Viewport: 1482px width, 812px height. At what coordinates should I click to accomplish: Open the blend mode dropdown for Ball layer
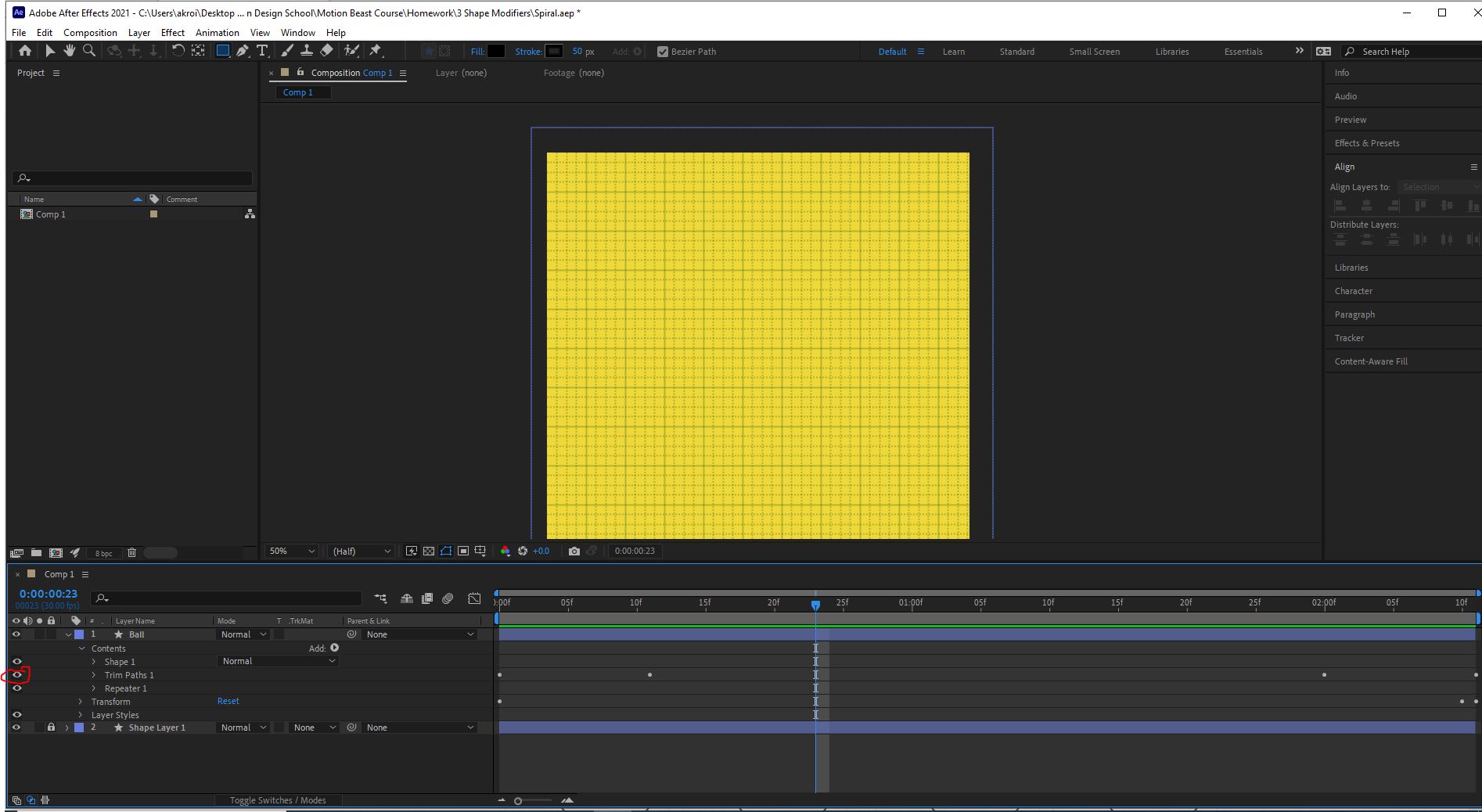242,634
